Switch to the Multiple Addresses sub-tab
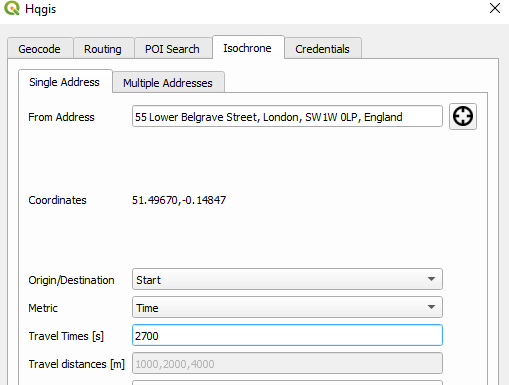Viewport: 509px width, 385px height. [168, 83]
